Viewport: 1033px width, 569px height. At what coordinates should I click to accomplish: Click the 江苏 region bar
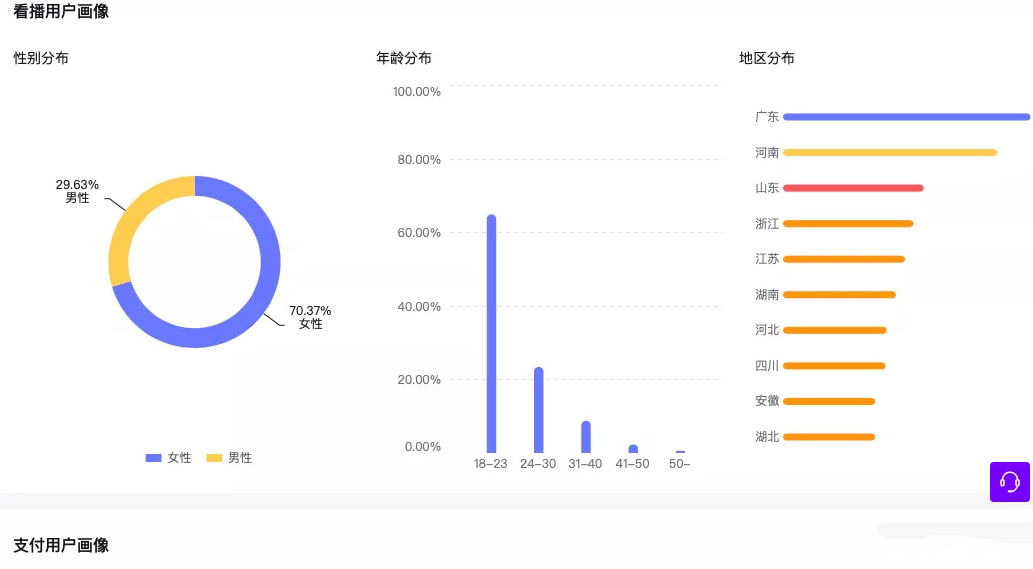point(844,259)
